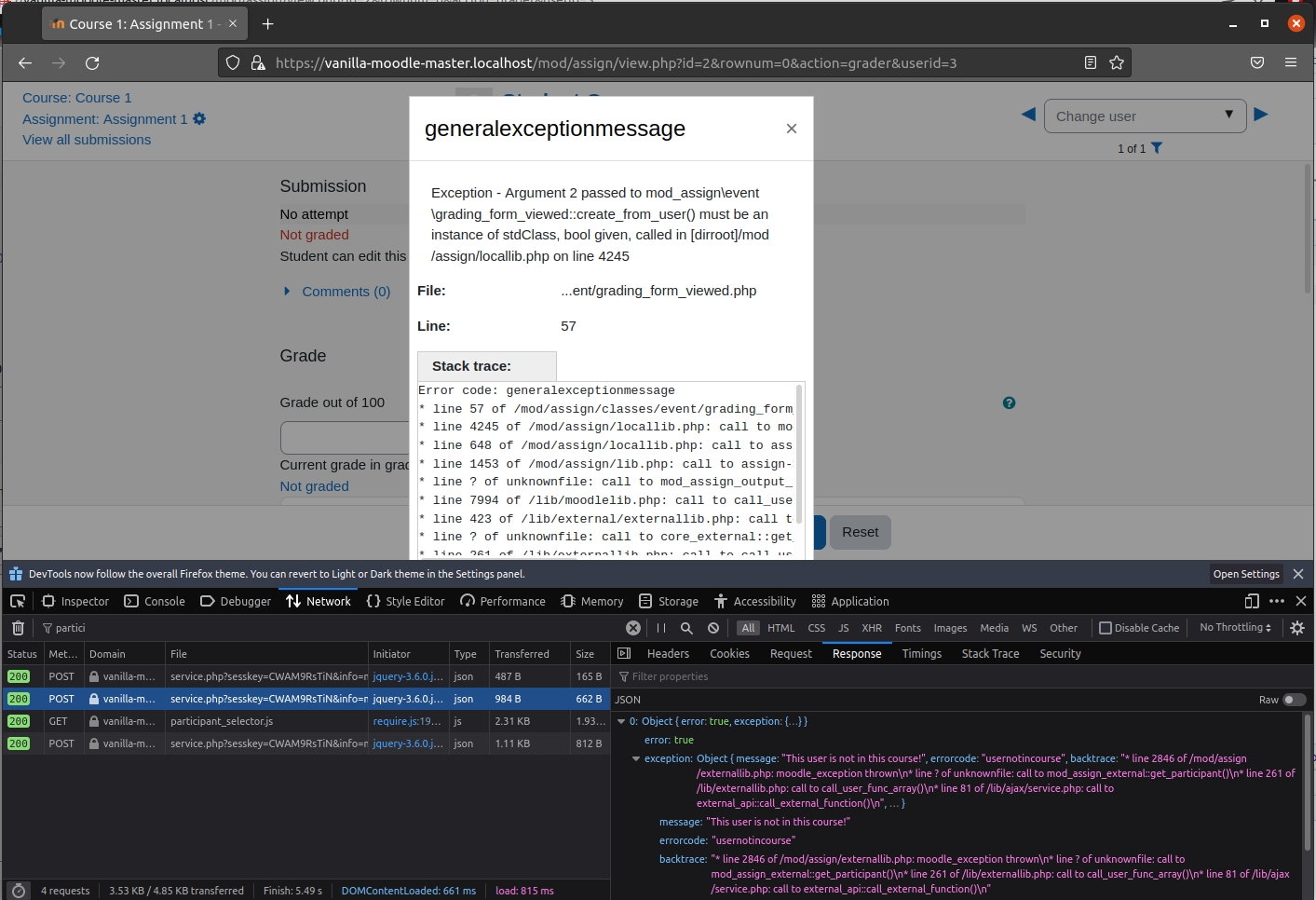Viewport: 1316px width, 900px height.
Task: Bookmark this page with the star icon
Action: pyautogui.click(x=1117, y=62)
